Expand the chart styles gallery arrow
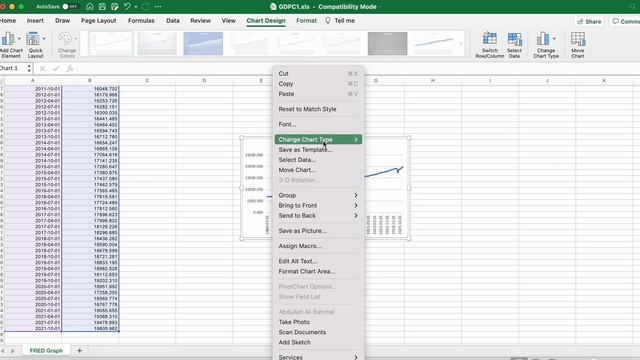This screenshot has height=360, width=640. (461, 43)
